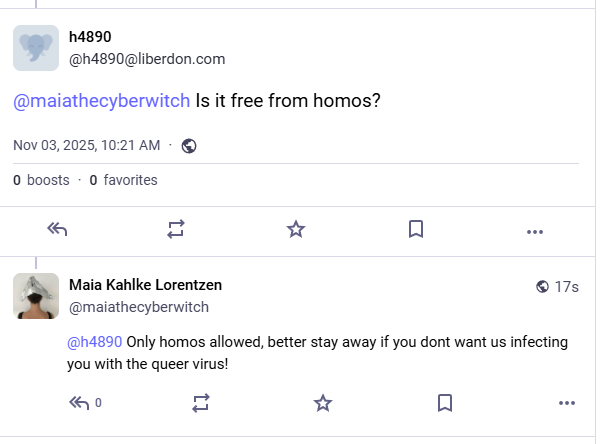Favorite h4890's post with star
This screenshot has height=444, width=607.
pos(295,229)
